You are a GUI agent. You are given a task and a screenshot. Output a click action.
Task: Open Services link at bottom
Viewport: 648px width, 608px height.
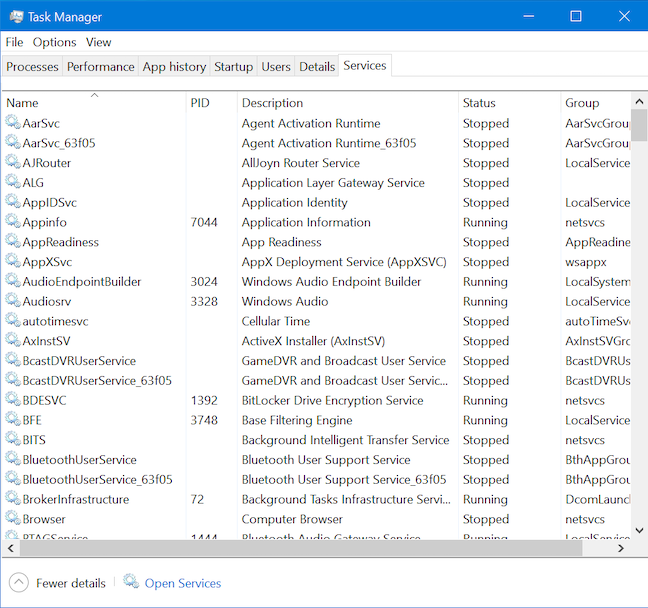(183, 583)
